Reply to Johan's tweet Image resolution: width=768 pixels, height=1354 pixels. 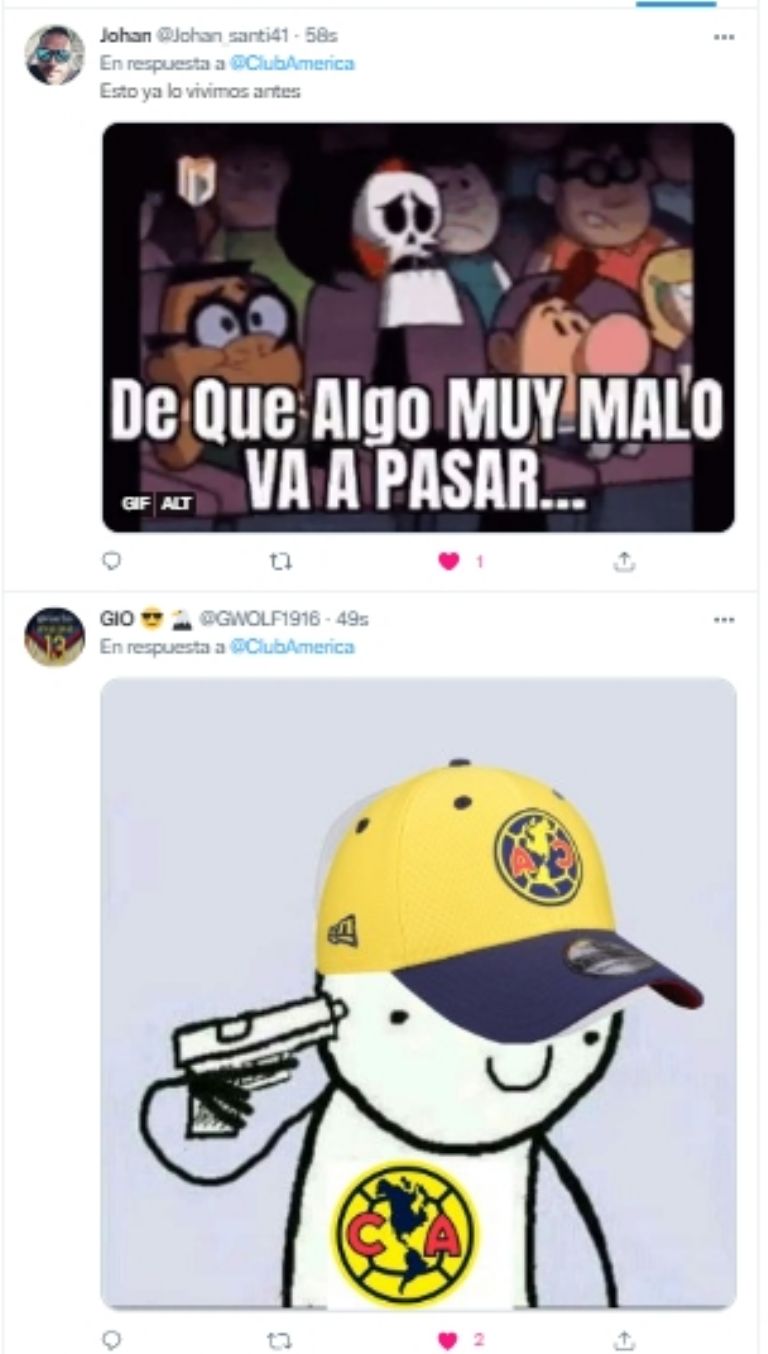(112, 562)
